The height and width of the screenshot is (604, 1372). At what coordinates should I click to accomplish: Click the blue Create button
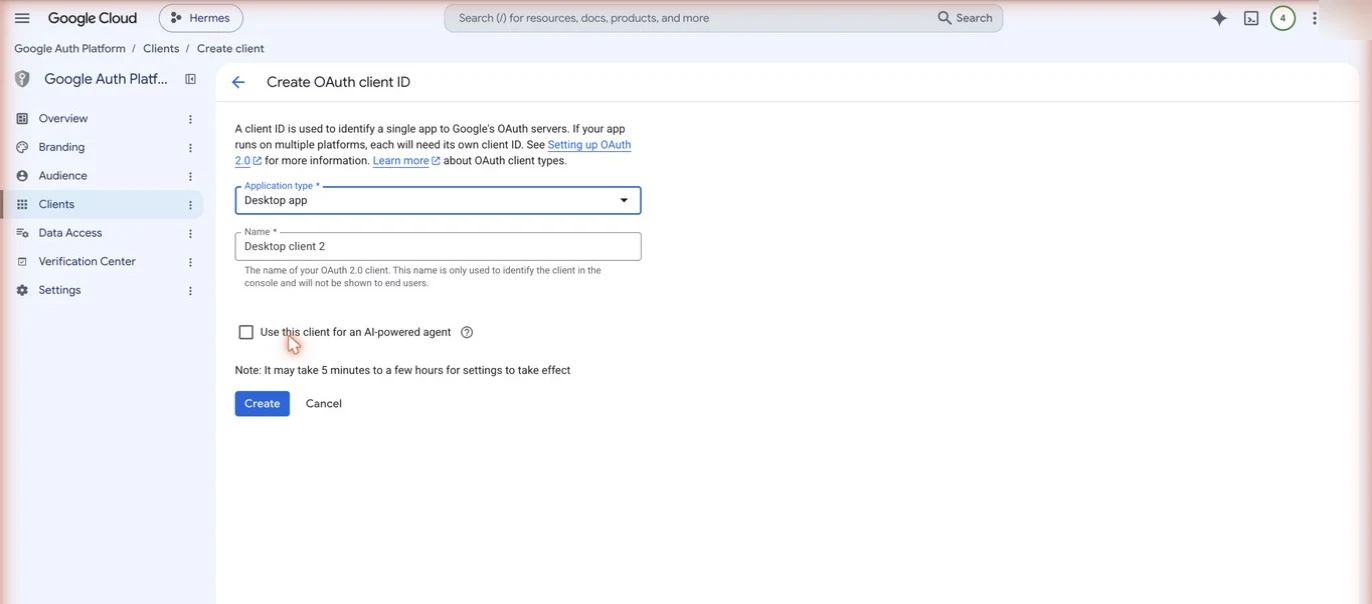(x=262, y=403)
